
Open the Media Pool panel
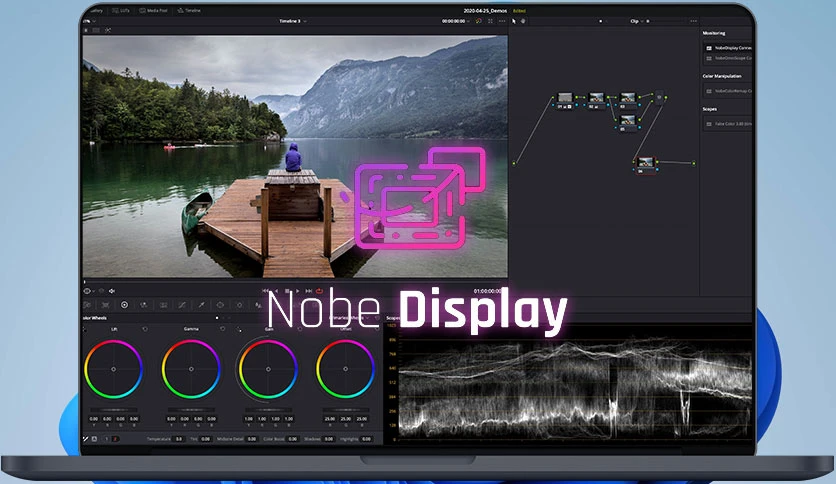coord(154,10)
